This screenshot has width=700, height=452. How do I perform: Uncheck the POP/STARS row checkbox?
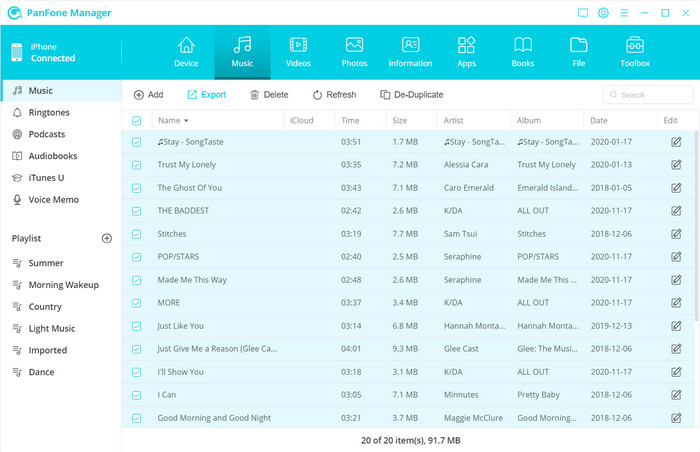(137, 257)
